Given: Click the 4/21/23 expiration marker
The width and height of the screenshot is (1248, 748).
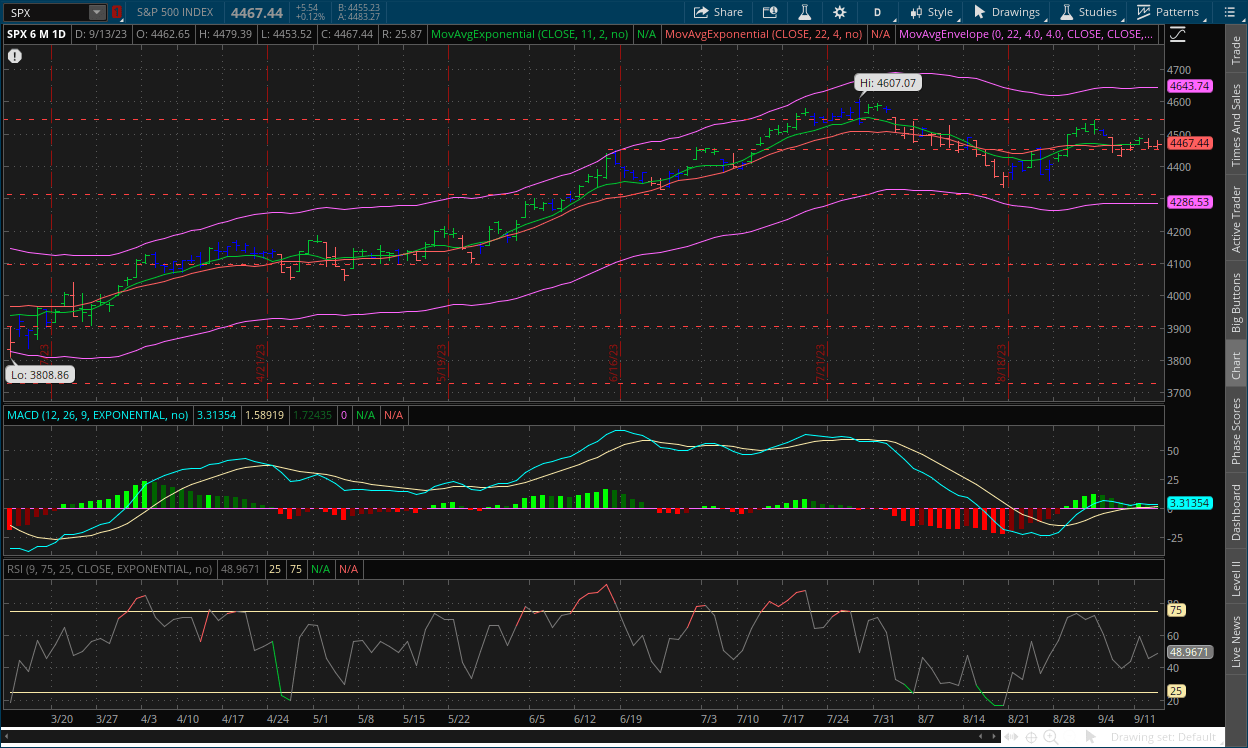Looking at the screenshot, I should coord(260,365).
